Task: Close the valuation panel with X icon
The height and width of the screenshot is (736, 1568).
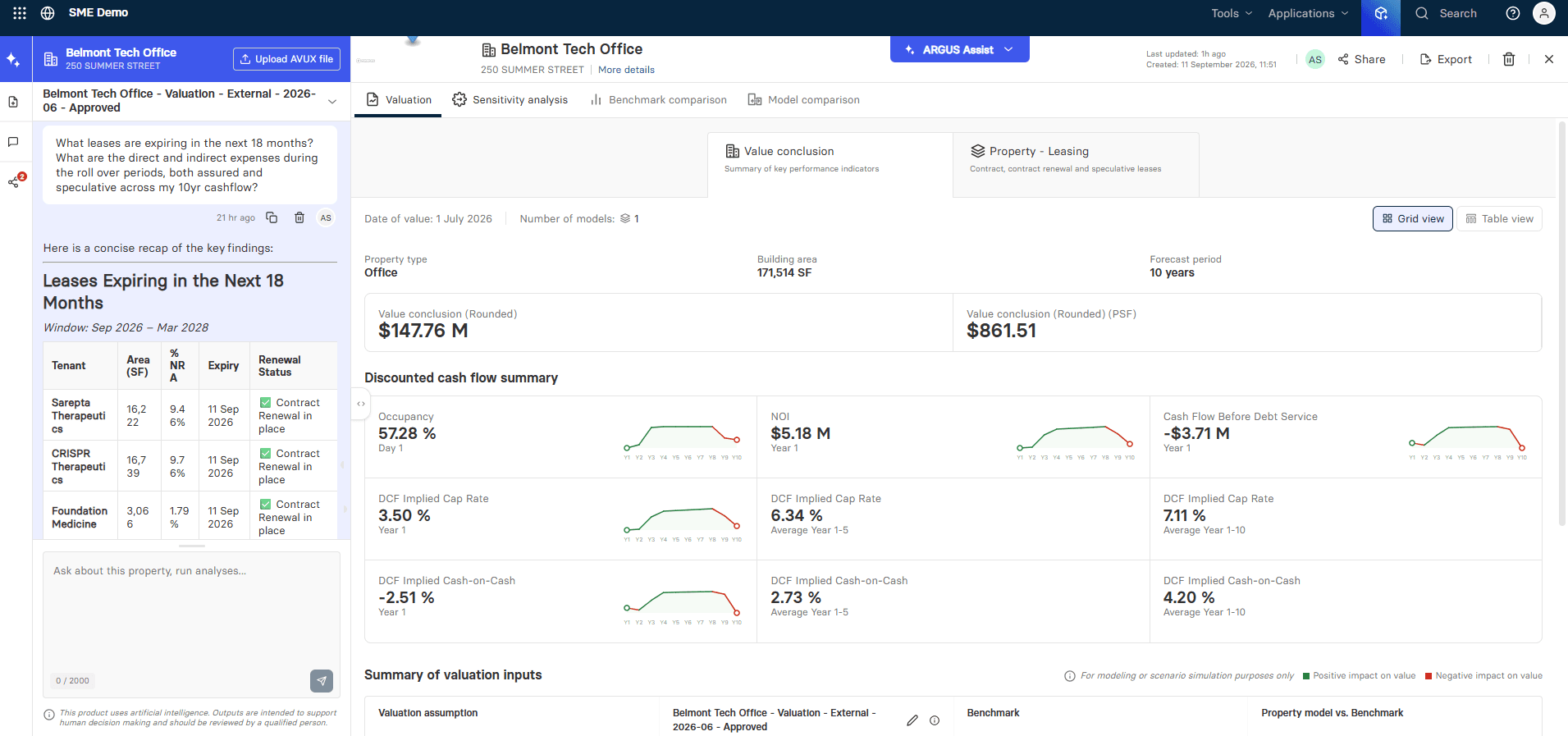Action: (1549, 59)
